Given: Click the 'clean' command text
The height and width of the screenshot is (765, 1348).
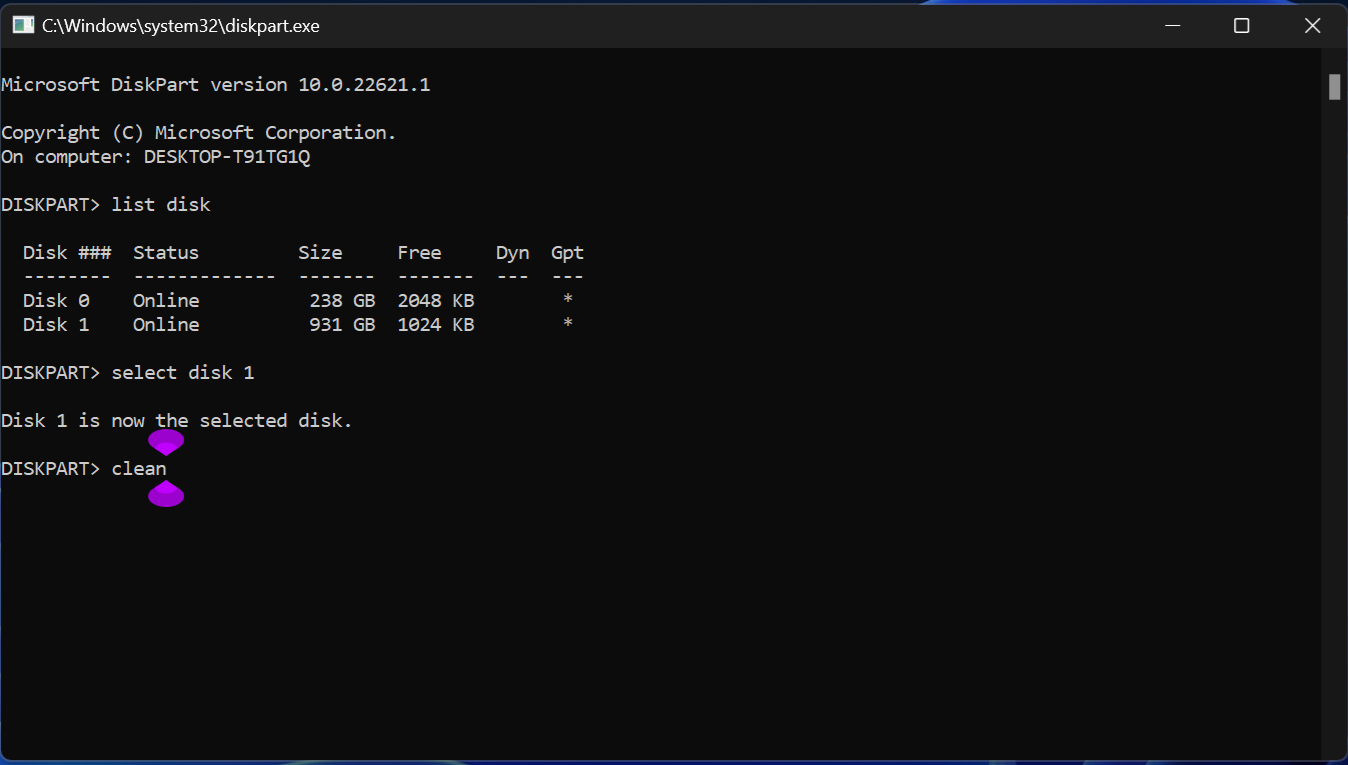Looking at the screenshot, I should (139, 469).
